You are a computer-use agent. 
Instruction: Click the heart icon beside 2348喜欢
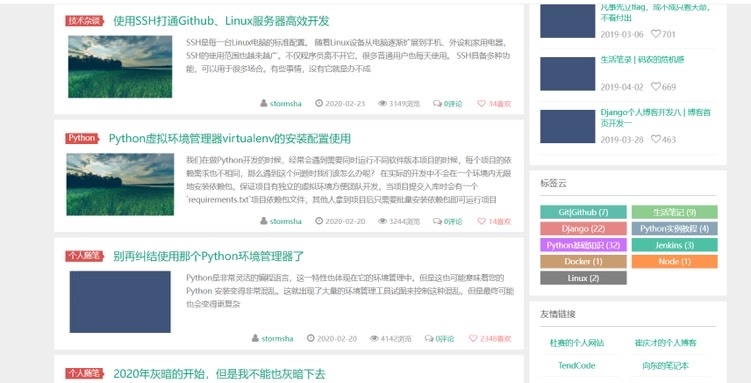pos(473,338)
